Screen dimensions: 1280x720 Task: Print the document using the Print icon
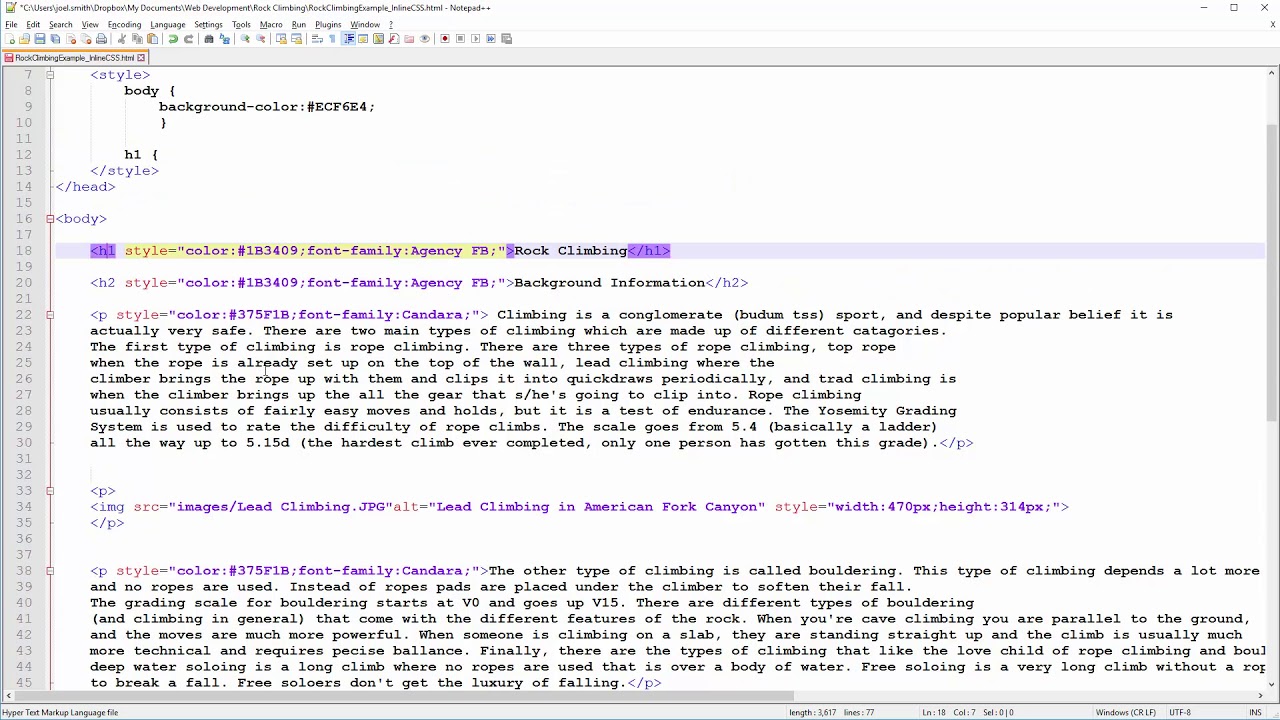click(x=101, y=39)
